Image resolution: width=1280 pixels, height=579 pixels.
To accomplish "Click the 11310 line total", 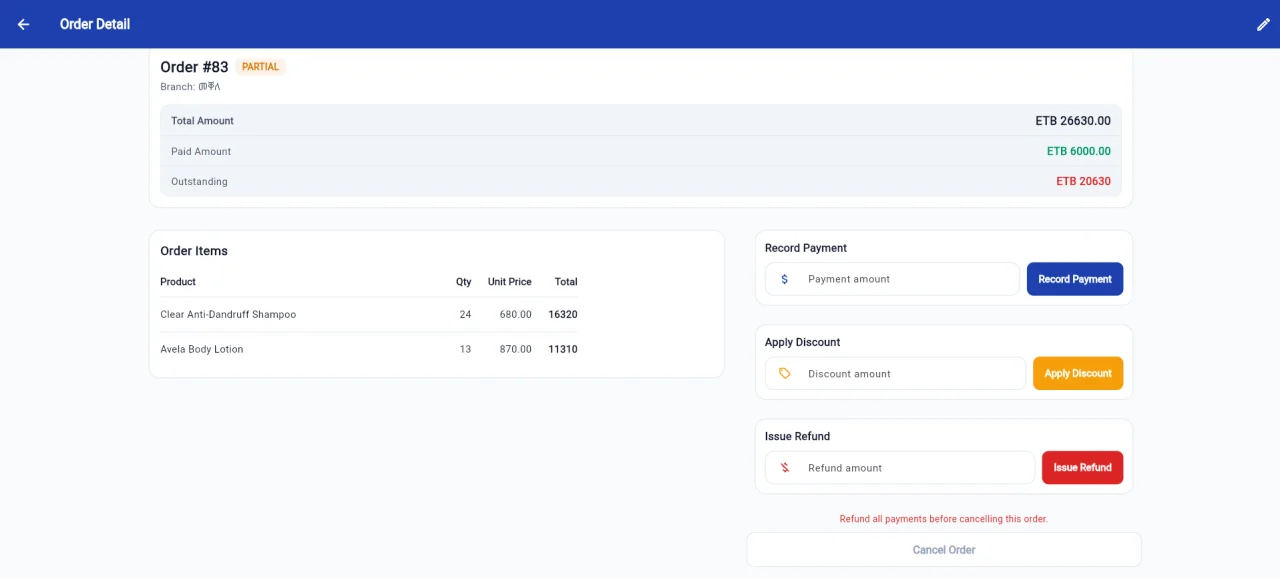I will pyautogui.click(x=563, y=349).
